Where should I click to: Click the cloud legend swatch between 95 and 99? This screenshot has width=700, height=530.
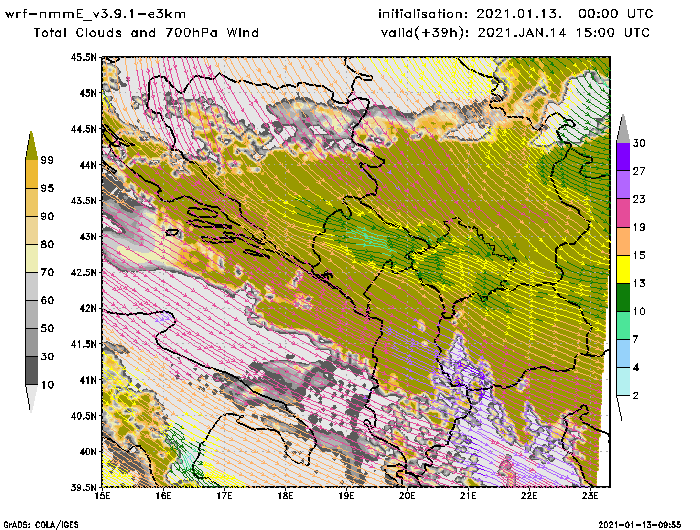click(31, 174)
